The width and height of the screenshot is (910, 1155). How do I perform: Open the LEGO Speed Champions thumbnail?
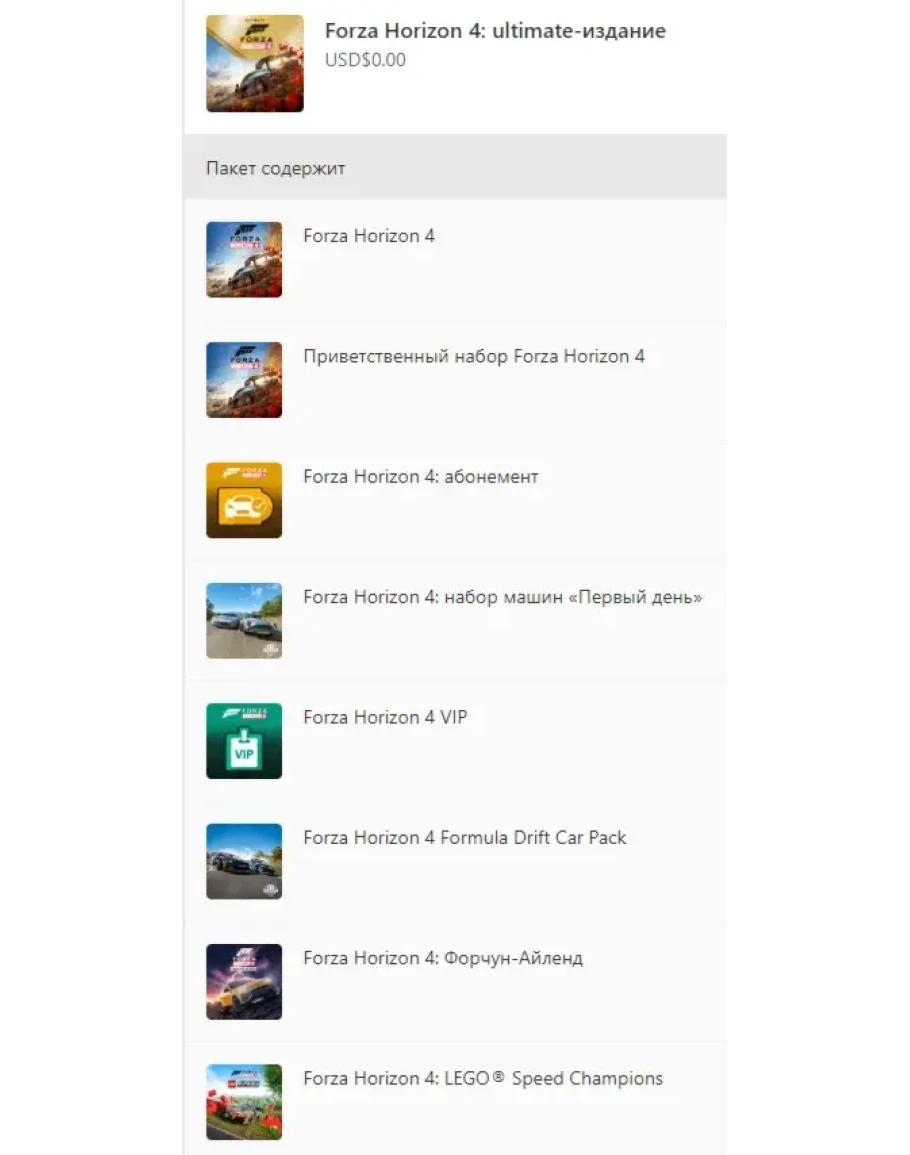pos(244,1102)
